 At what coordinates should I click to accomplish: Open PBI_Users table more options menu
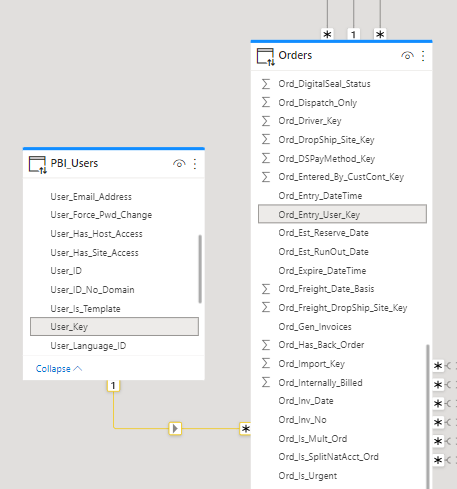click(195, 164)
